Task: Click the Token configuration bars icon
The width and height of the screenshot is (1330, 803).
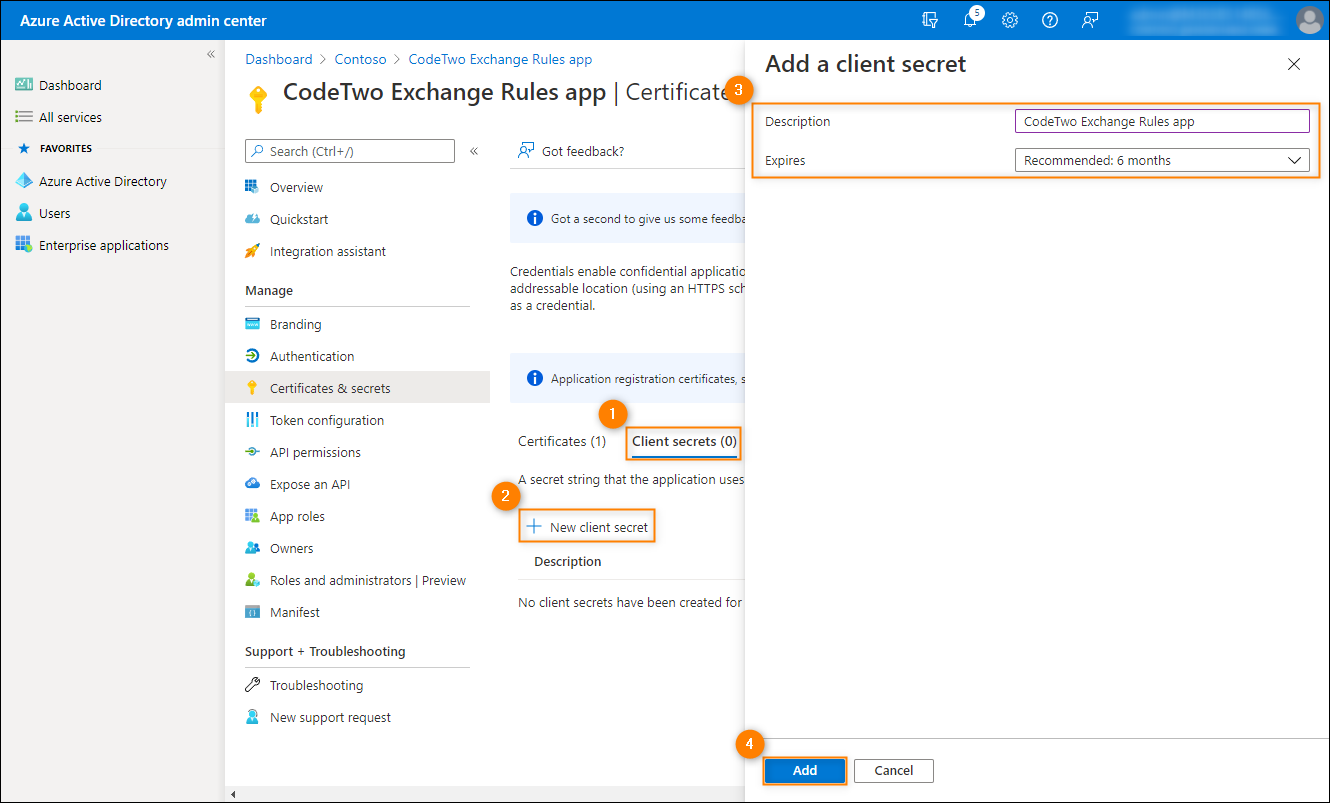Action: click(252, 420)
